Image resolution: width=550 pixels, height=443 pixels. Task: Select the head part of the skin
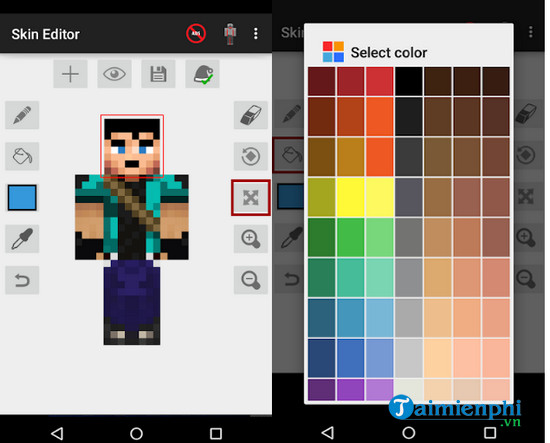132,146
